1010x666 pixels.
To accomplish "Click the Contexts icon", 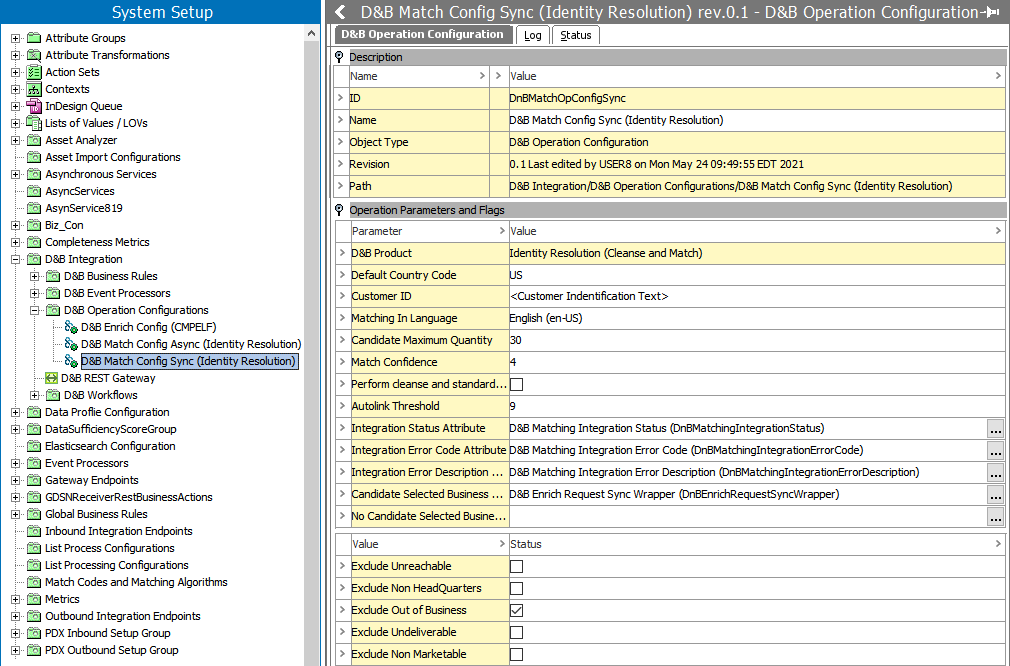I will [x=34, y=89].
